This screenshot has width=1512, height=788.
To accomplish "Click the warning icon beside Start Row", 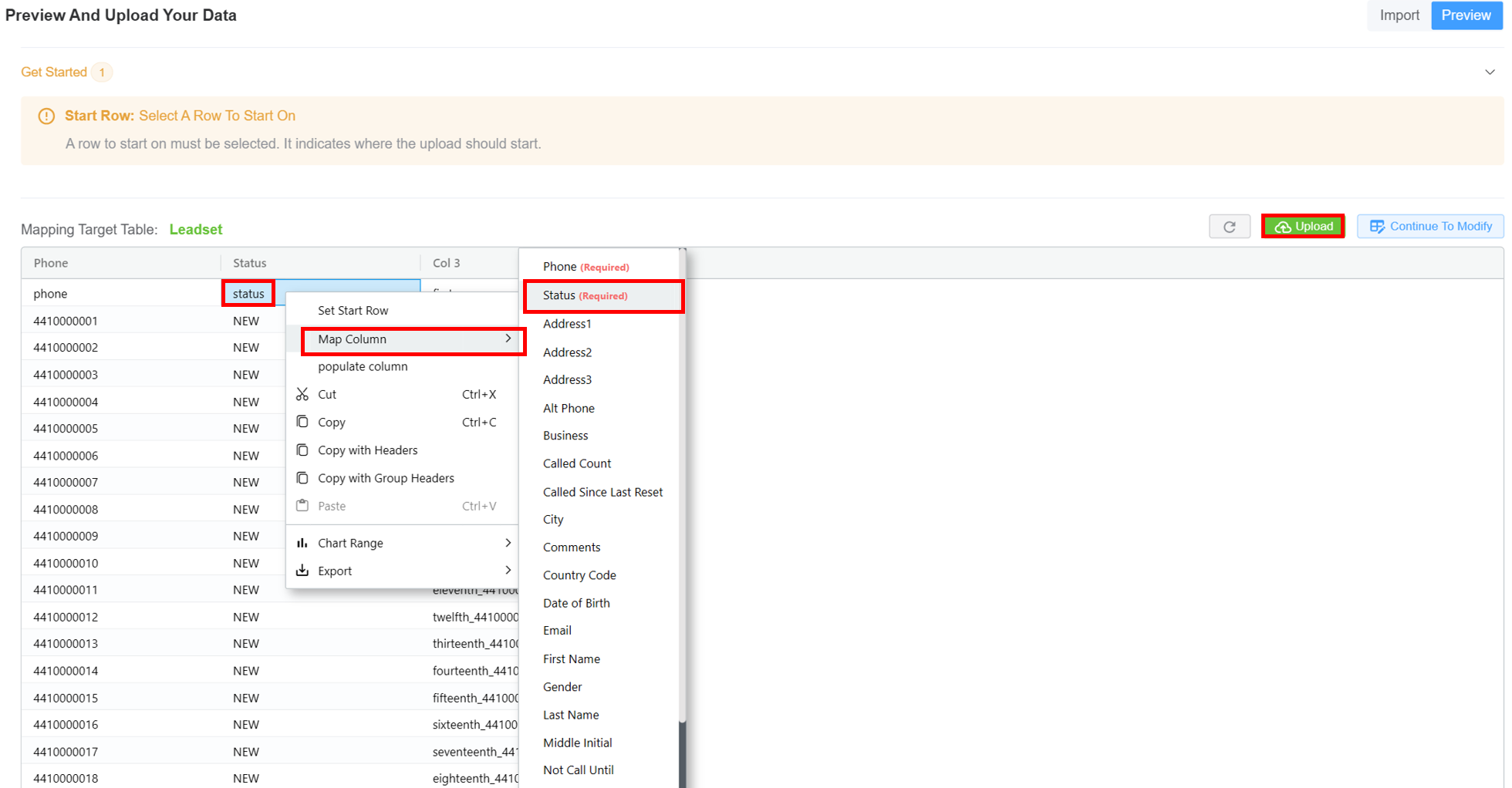I will click(x=46, y=116).
